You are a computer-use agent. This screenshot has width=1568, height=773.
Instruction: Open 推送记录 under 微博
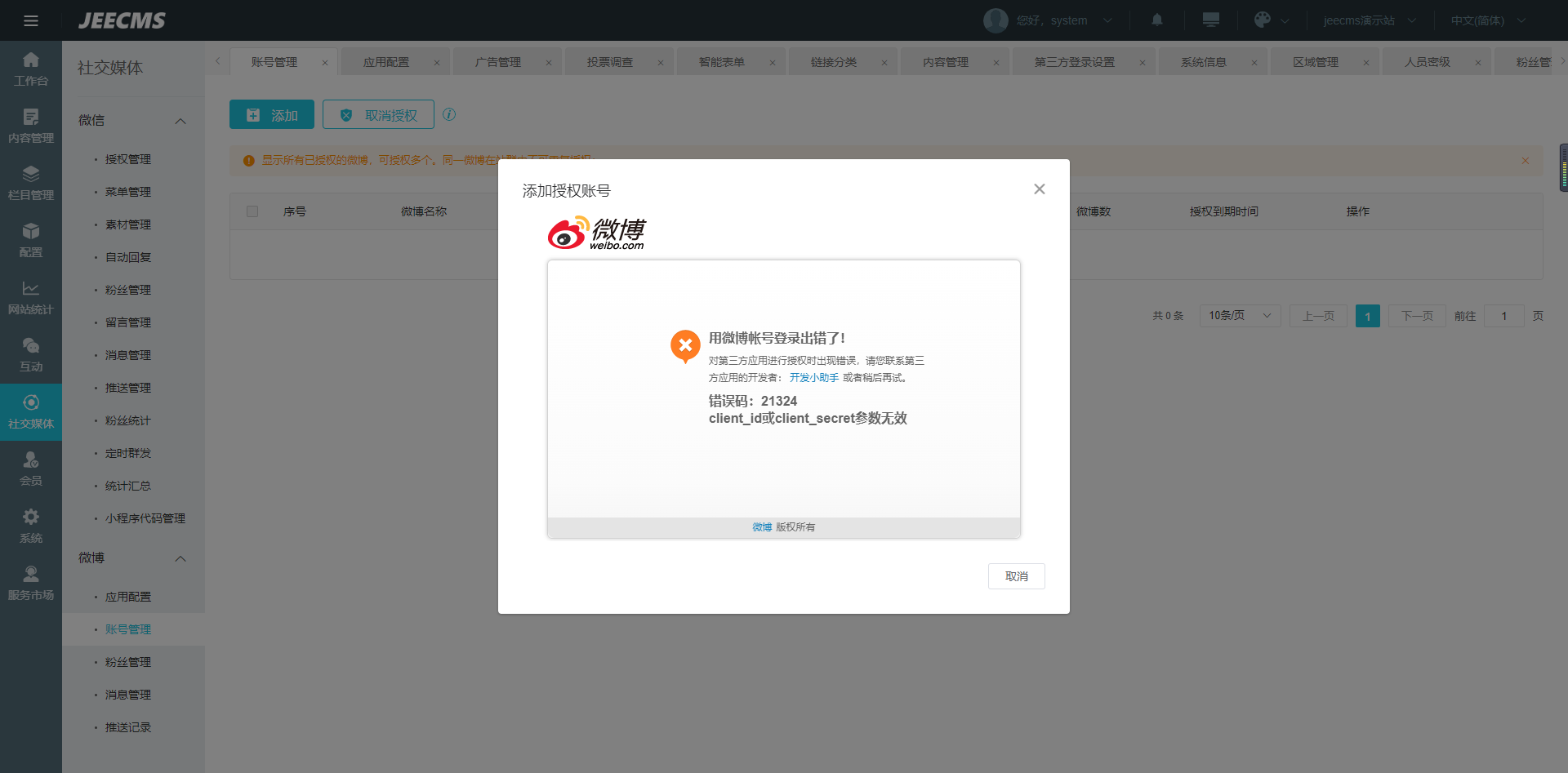(x=128, y=727)
